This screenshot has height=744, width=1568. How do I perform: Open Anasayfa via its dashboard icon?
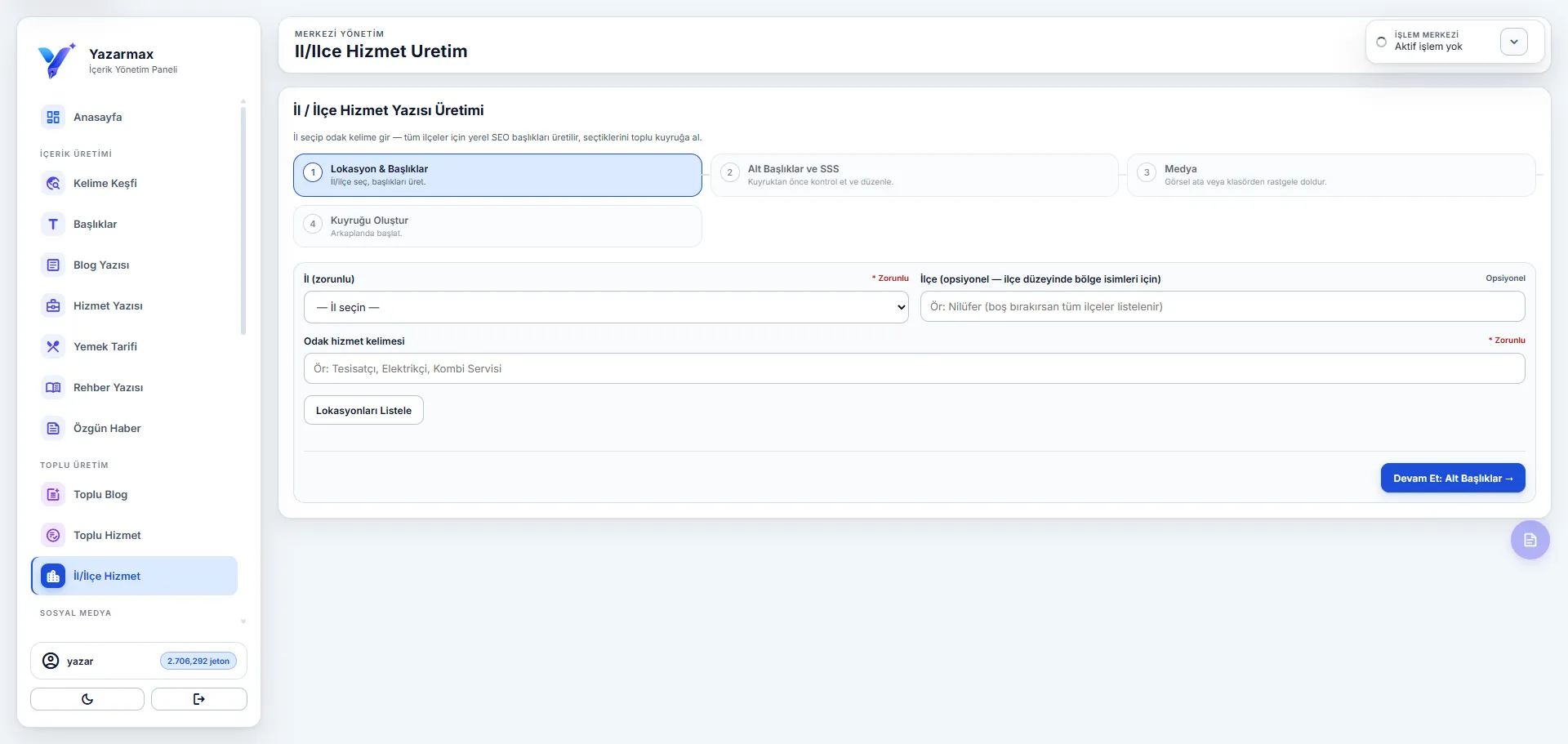tap(53, 118)
